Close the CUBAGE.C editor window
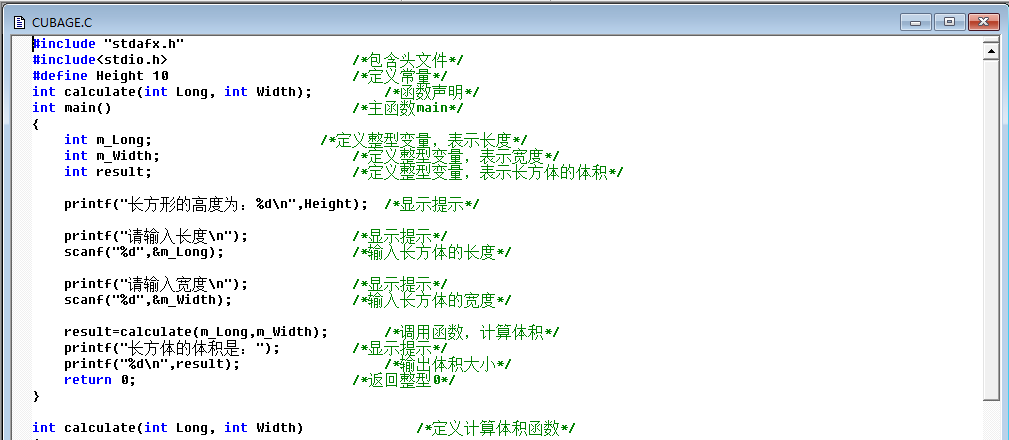1009x440 pixels. 983,22
